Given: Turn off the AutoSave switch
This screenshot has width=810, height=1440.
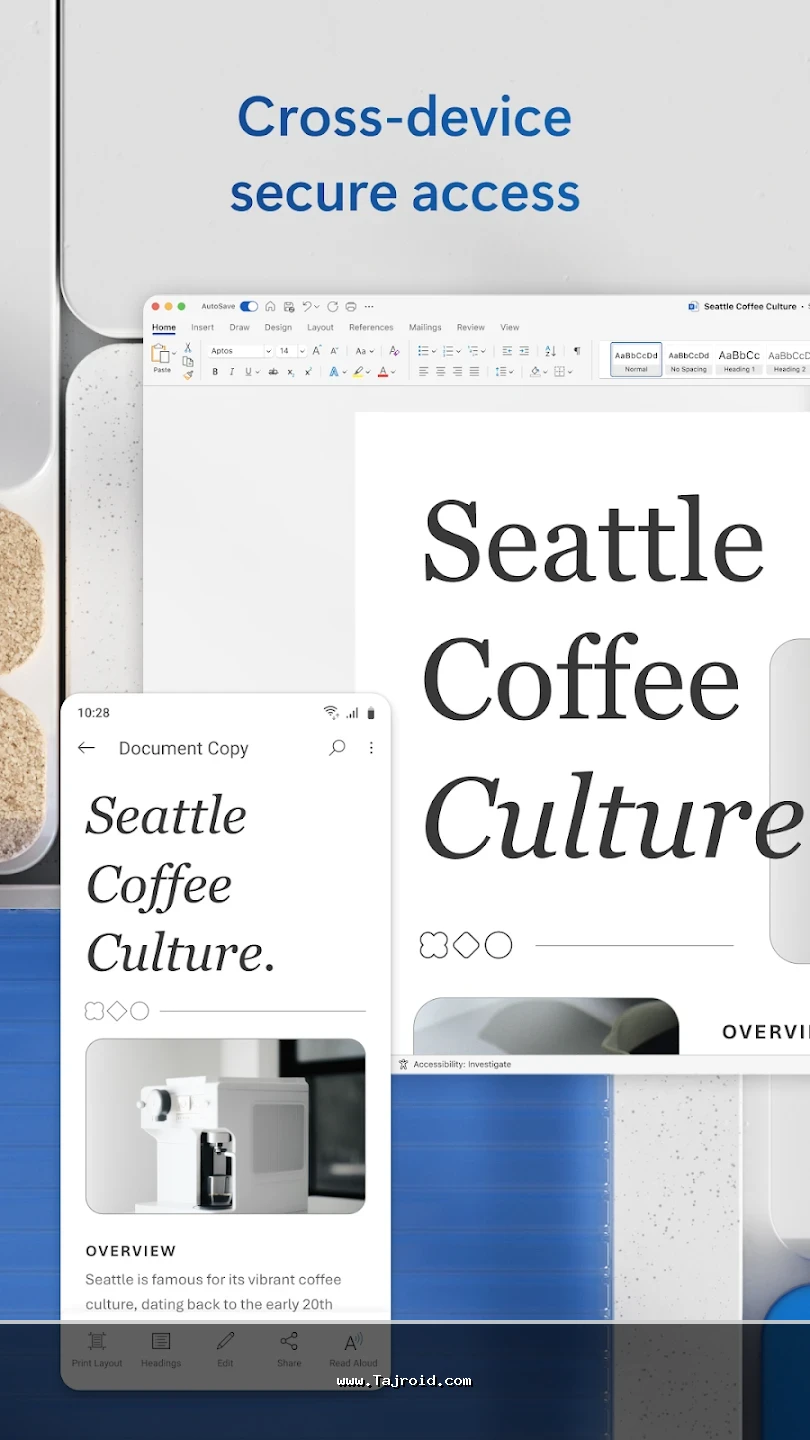Looking at the screenshot, I should (x=249, y=307).
